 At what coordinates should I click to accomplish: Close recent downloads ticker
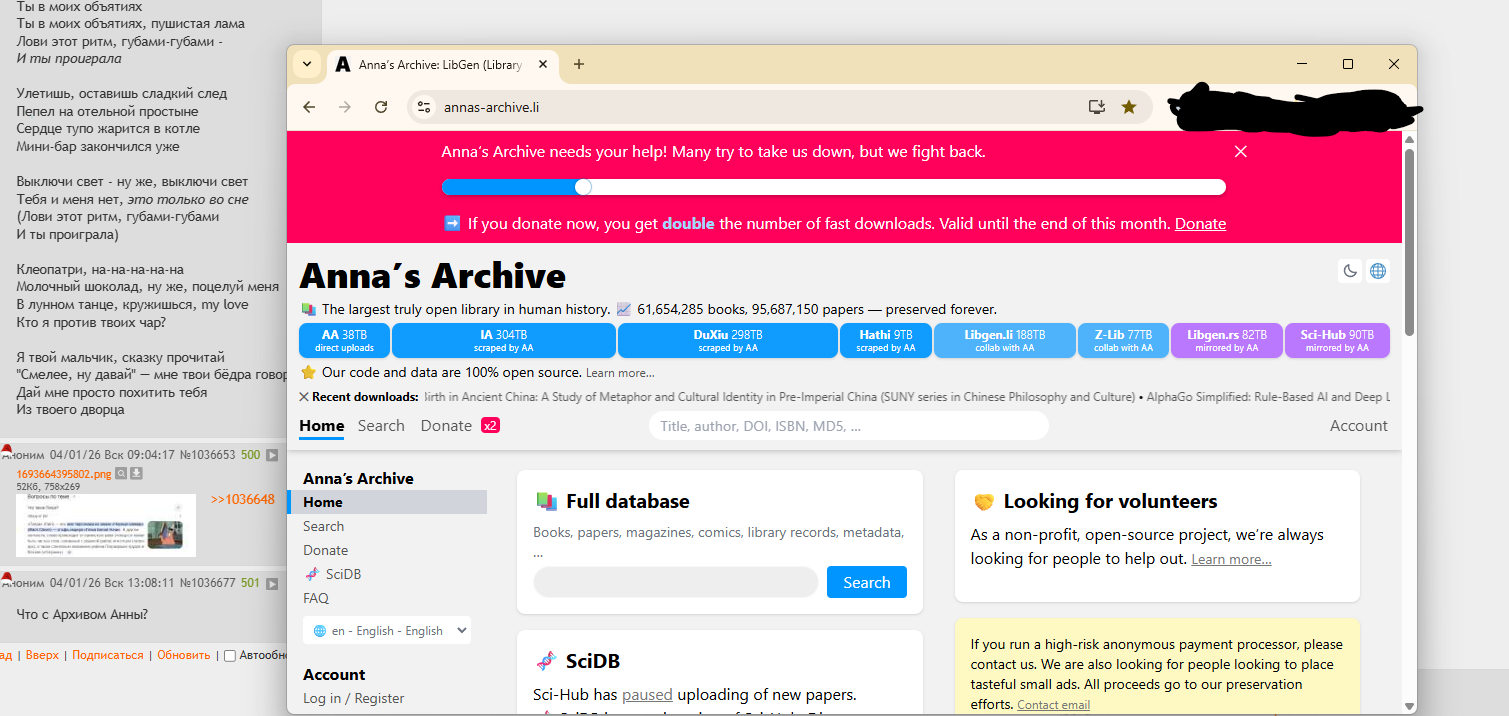pyautogui.click(x=304, y=397)
